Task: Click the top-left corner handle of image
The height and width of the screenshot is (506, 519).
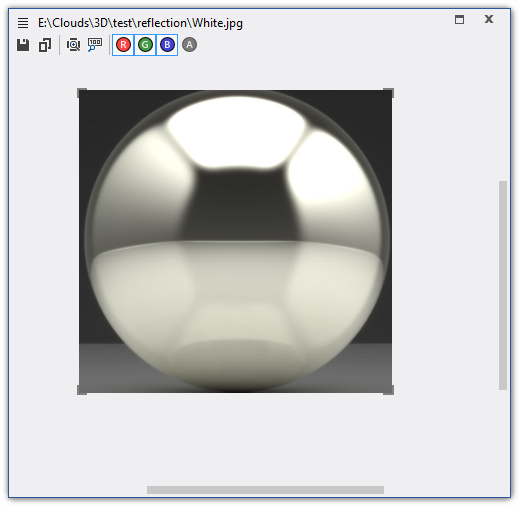Action: 82,93
